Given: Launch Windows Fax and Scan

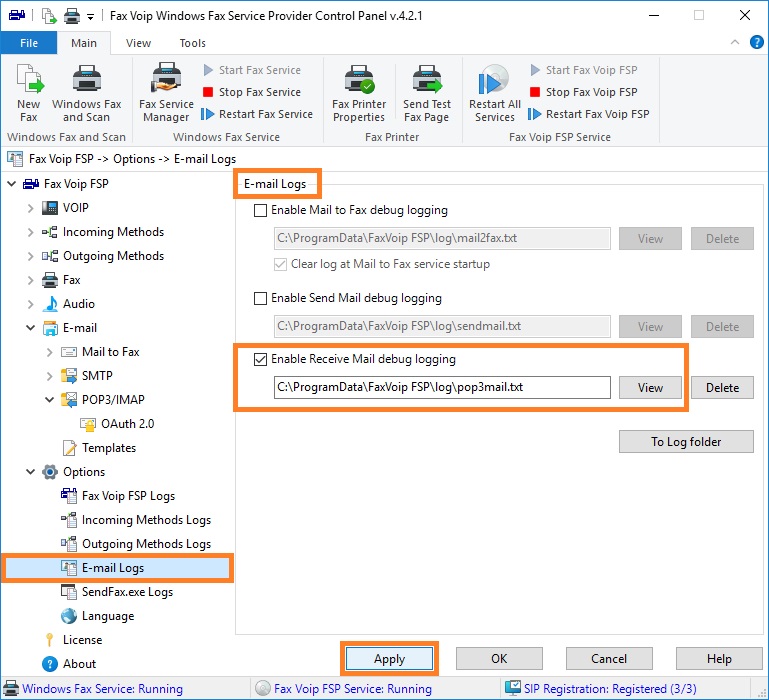Looking at the screenshot, I should pos(86,93).
